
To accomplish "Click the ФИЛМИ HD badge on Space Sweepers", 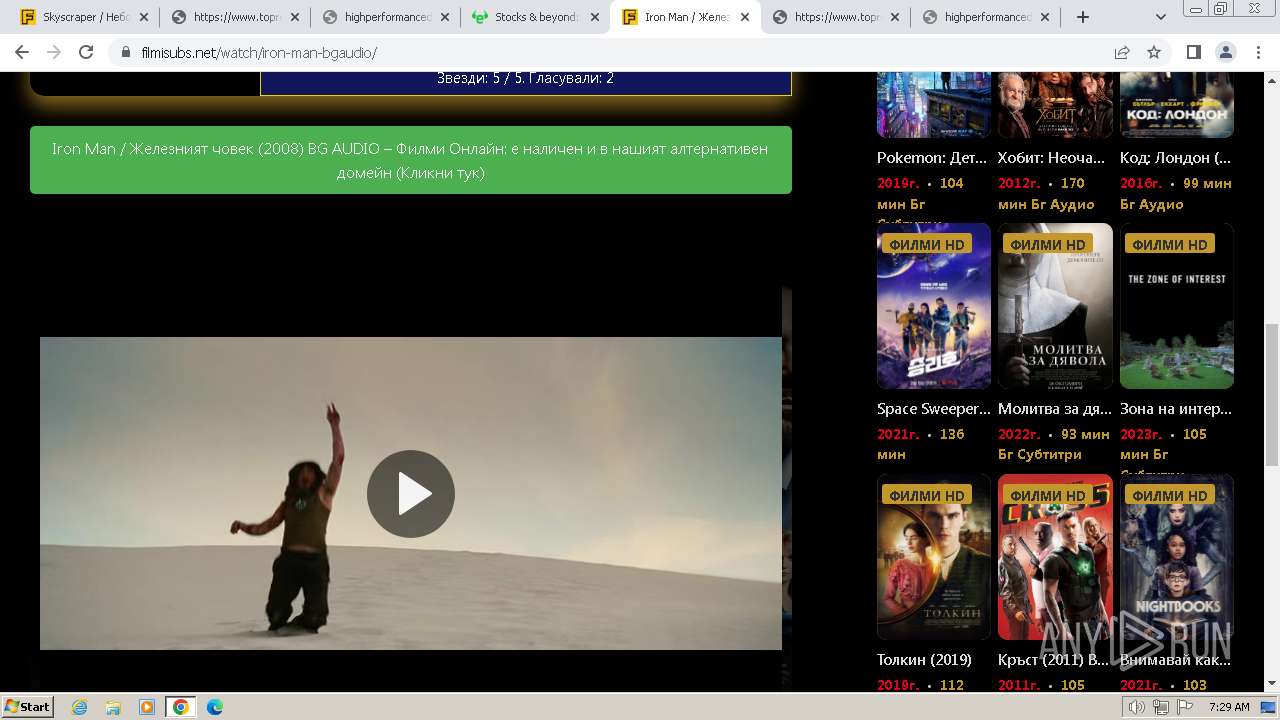I will click(927, 244).
